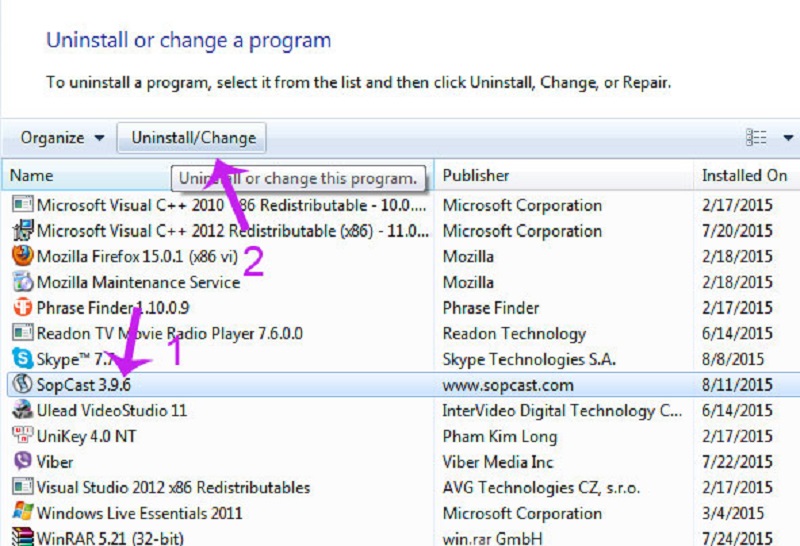Select Microsoft Visual C++ 2012 Redistributable name

pos(233,231)
